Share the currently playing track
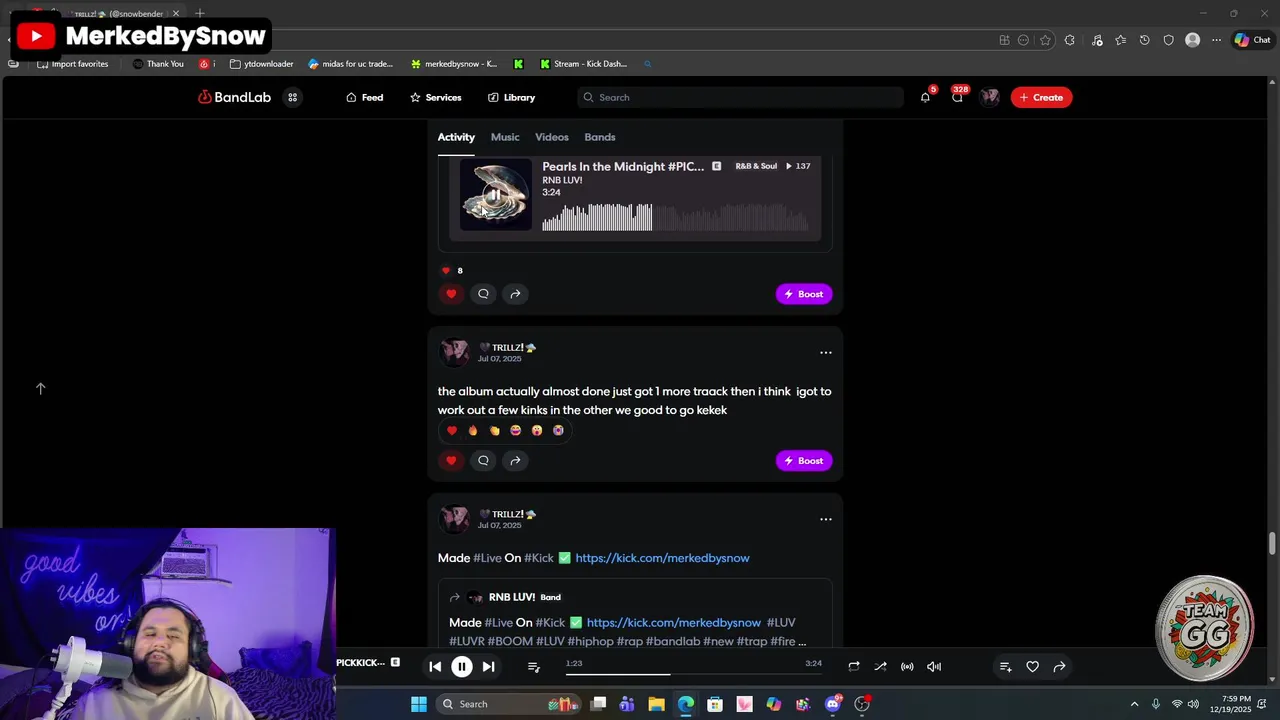 tap(1059, 667)
